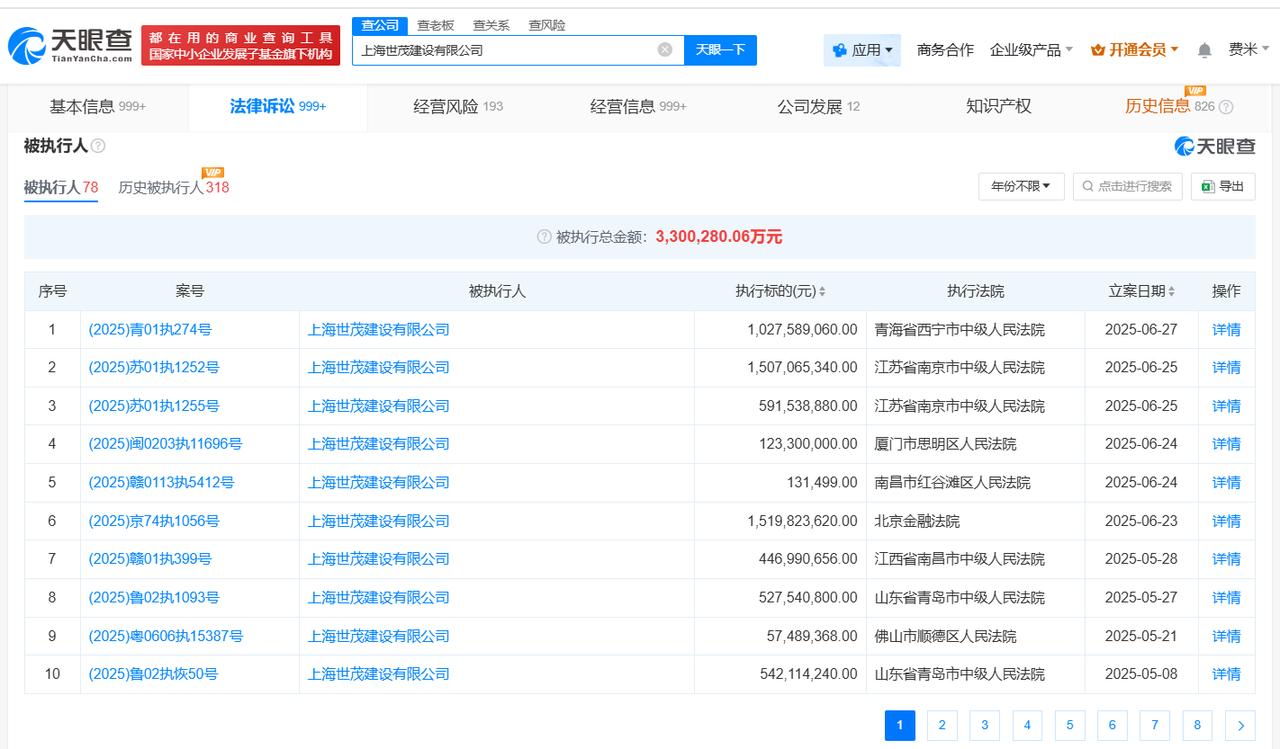1280x749 pixels.
Task: Open case (2025)京74执1056号
Action: click(x=154, y=521)
